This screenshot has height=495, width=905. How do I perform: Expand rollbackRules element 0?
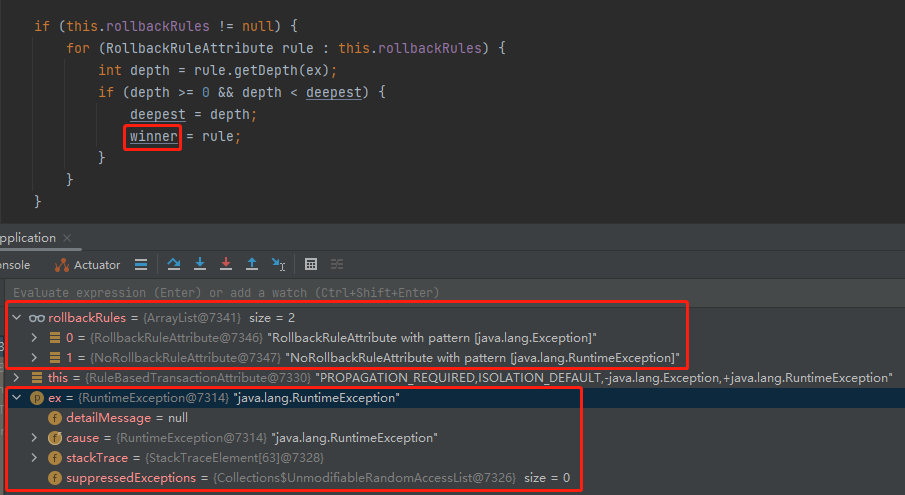click(34, 338)
